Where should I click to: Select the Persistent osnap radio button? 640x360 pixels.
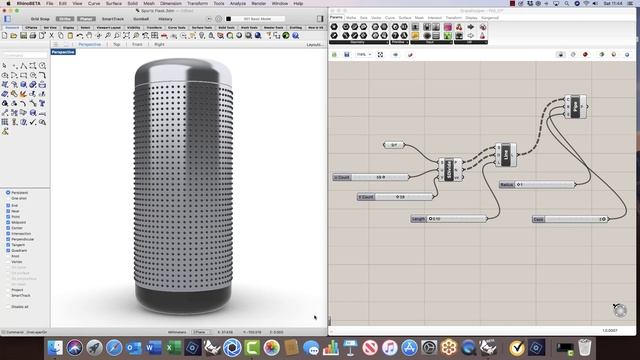8,193
